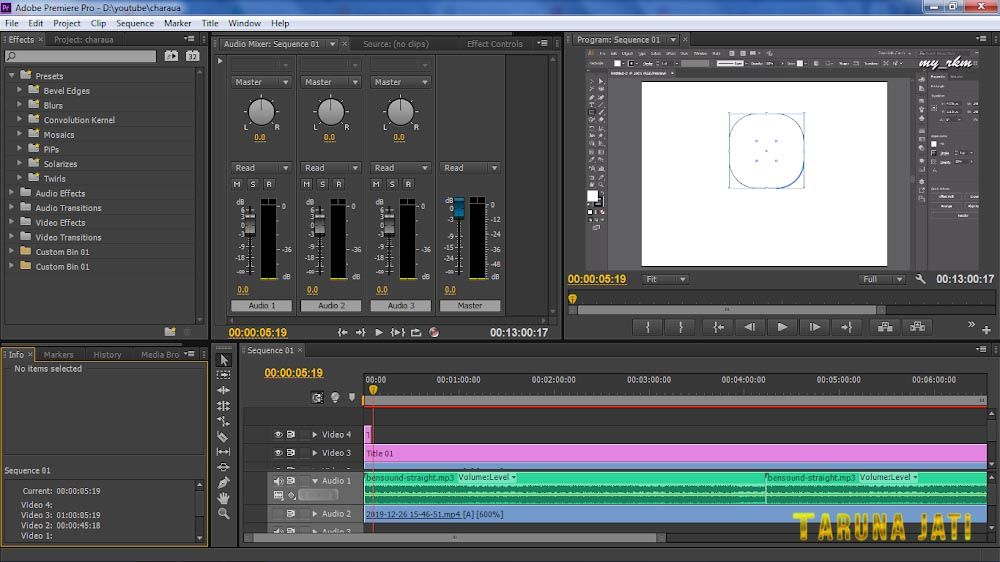Image resolution: width=1000 pixels, height=562 pixels.
Task: Select the Rolling Edit tool
Action: pos(224,406)
